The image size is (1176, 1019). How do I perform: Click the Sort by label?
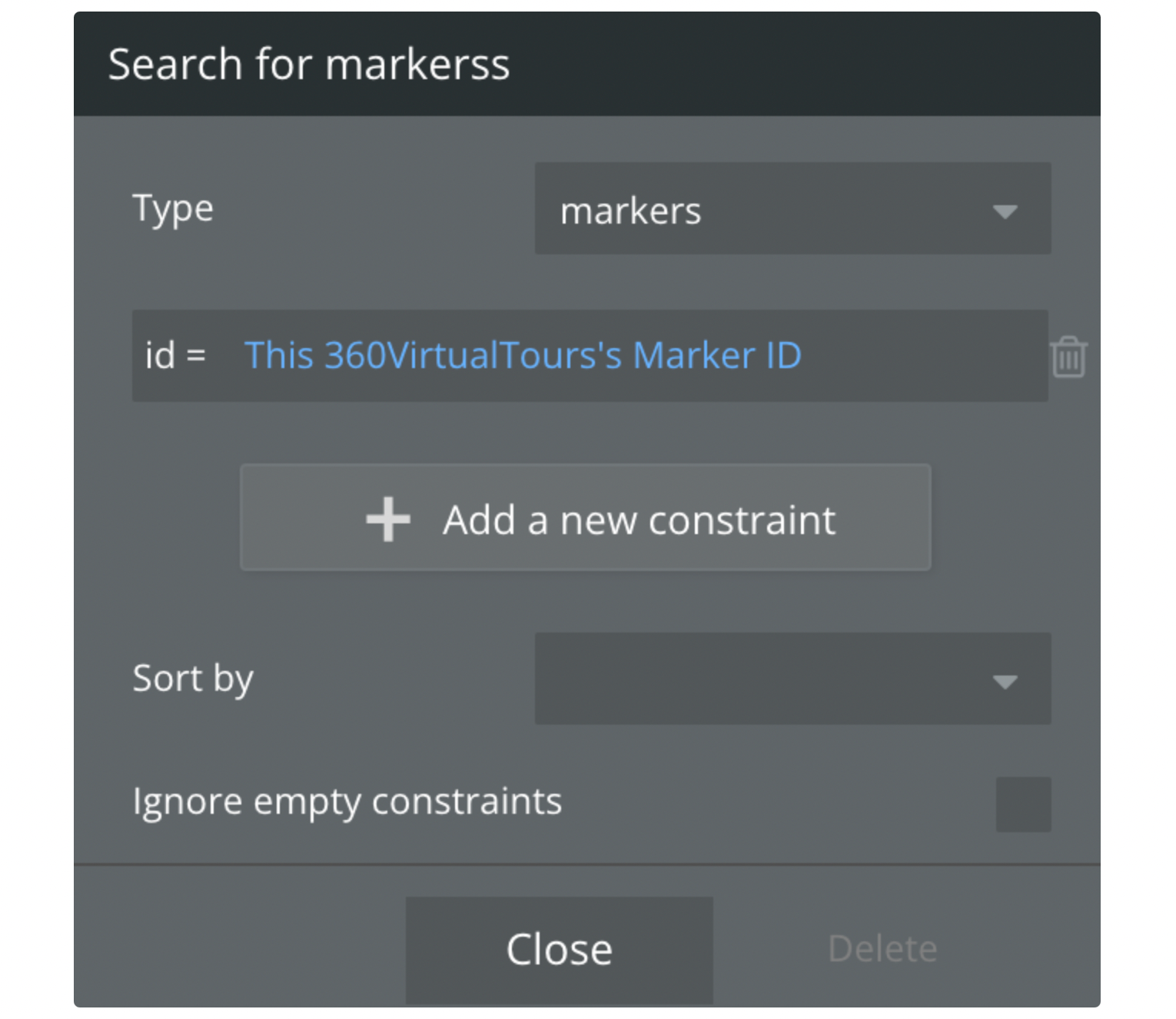click(193, 679)
